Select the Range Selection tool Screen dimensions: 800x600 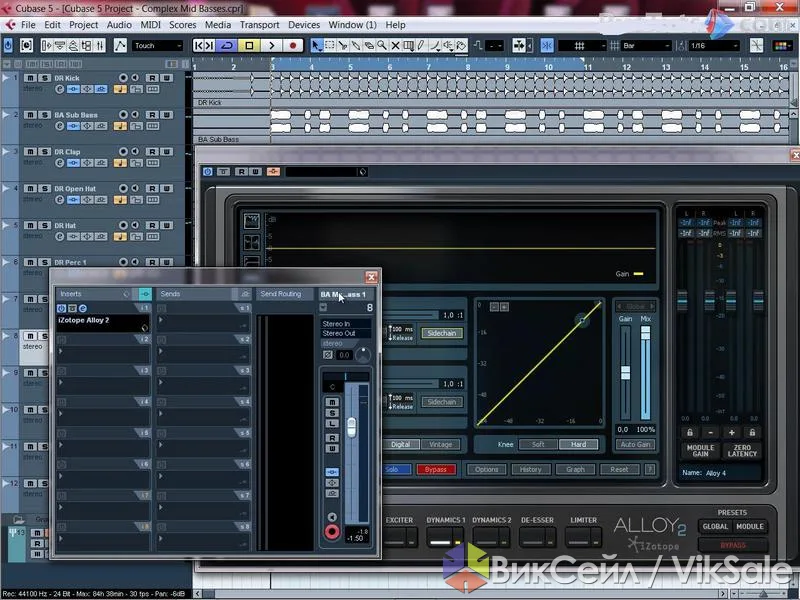[x=330, y=46]
